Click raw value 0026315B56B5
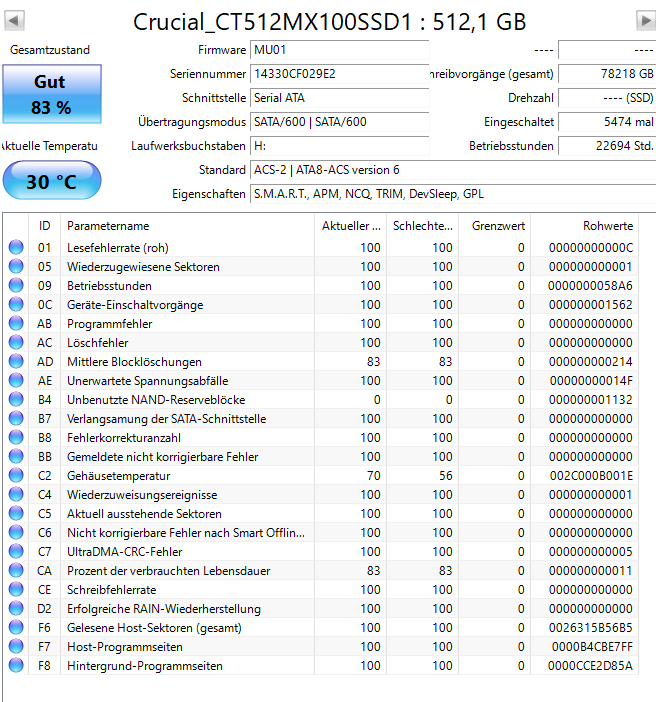 tap(591, 628)
